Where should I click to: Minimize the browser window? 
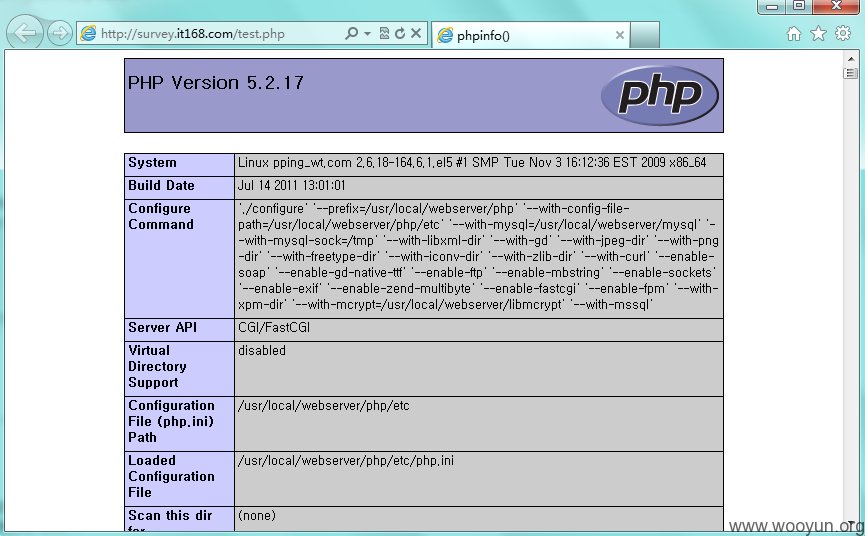(x=772, y=7)
